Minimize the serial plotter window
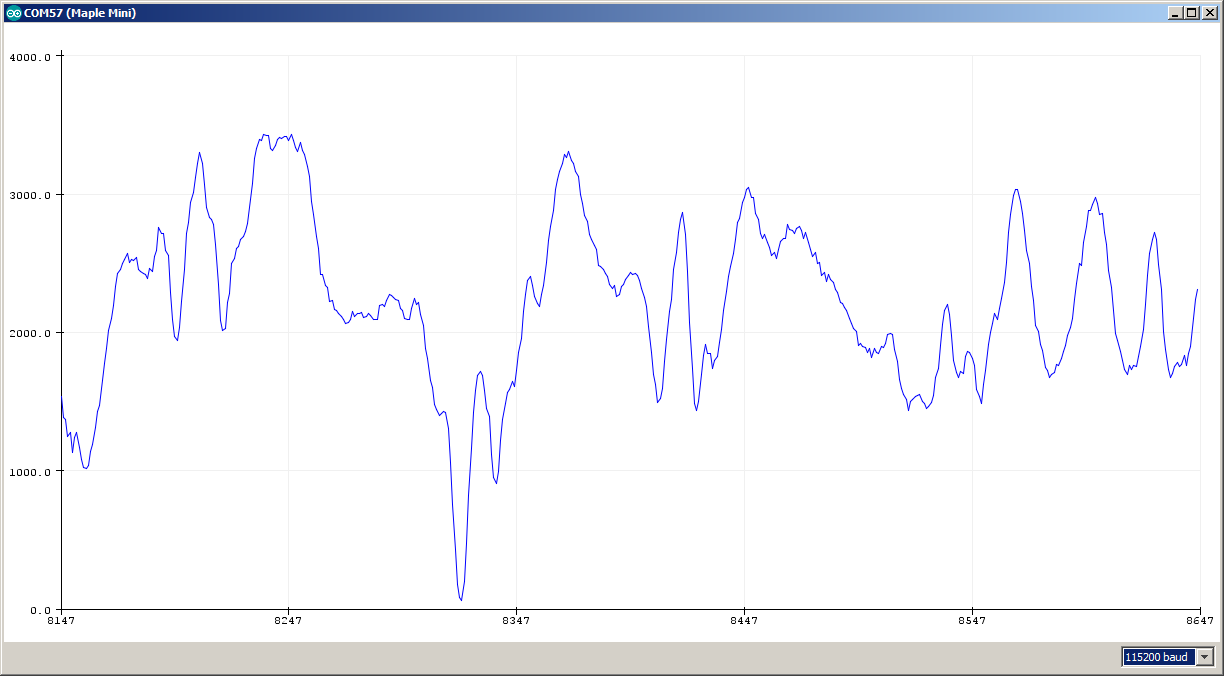 [x=1175, y=13]
